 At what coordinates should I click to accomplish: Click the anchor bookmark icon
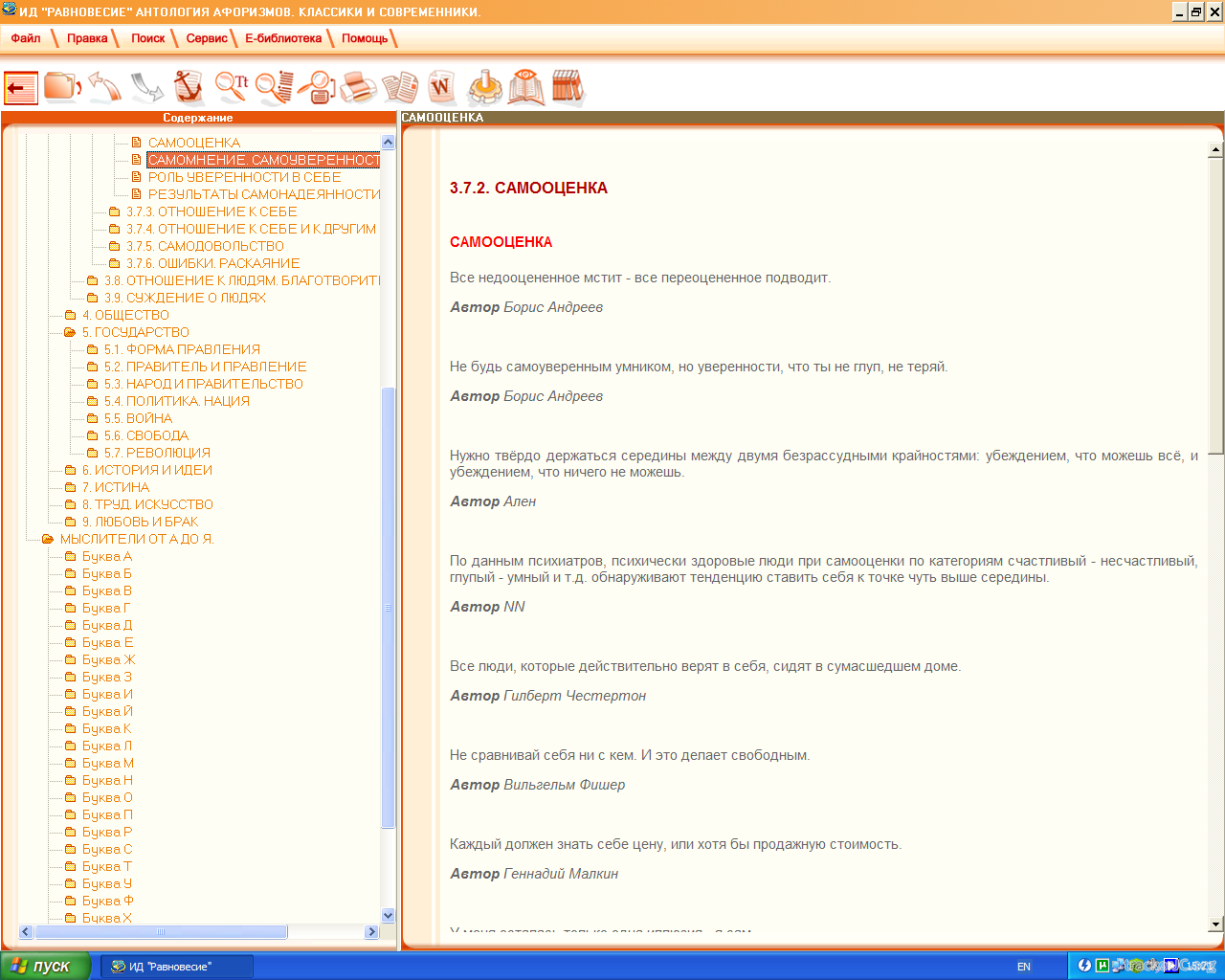click(x=189, y=87)
